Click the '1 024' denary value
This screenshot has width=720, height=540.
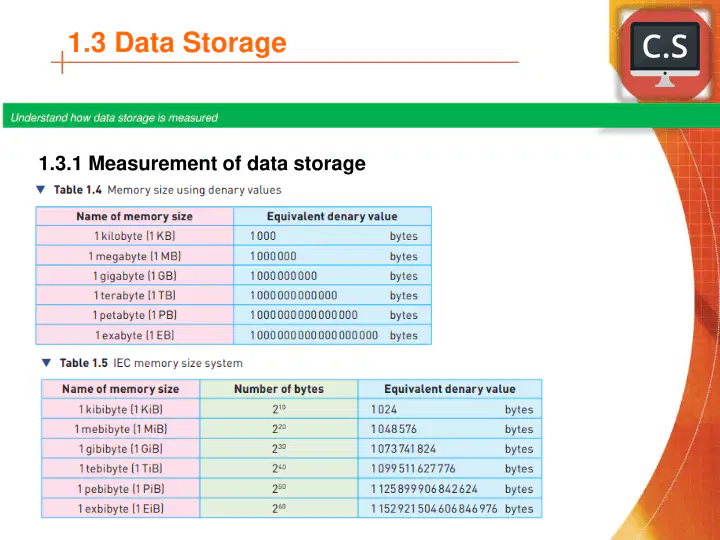tap(384, 409)
